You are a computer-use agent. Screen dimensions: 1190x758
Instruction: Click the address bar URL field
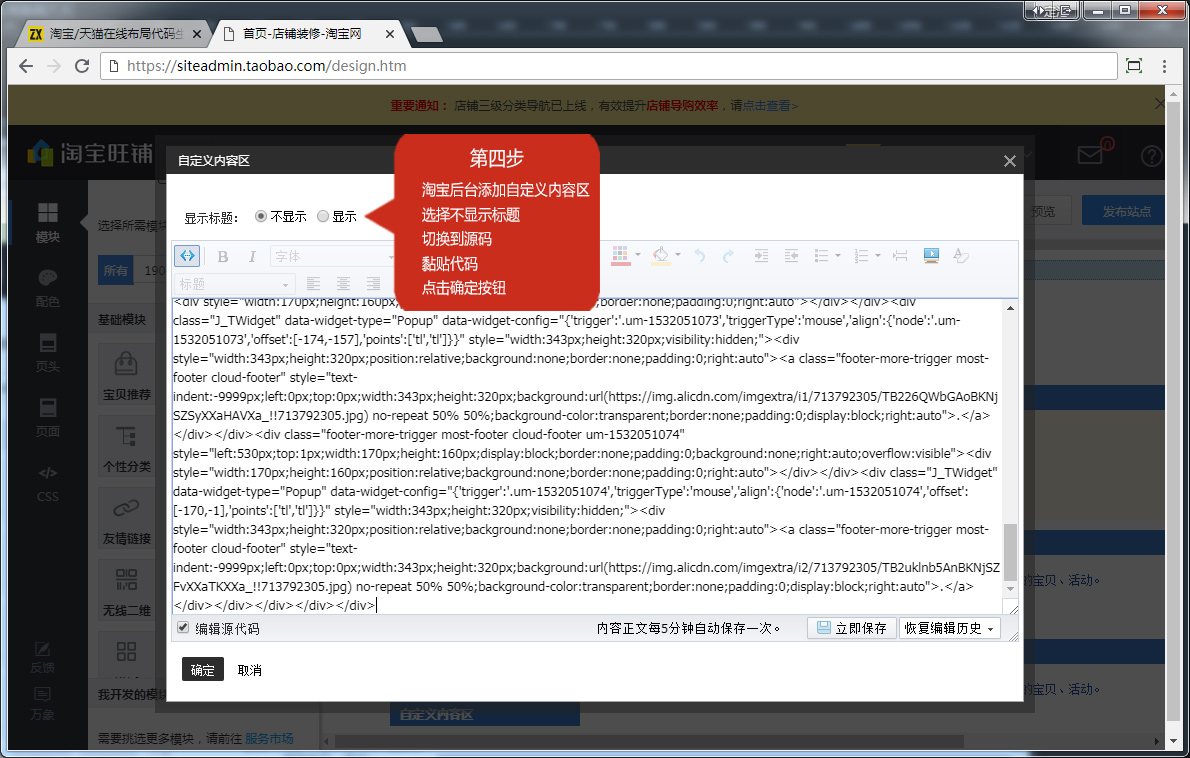pyautogui.click(x=609, y=66)
